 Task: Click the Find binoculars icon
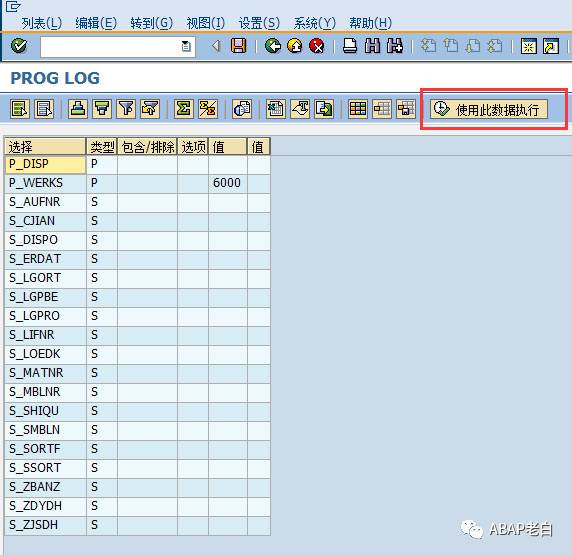(x=372, y=46)
